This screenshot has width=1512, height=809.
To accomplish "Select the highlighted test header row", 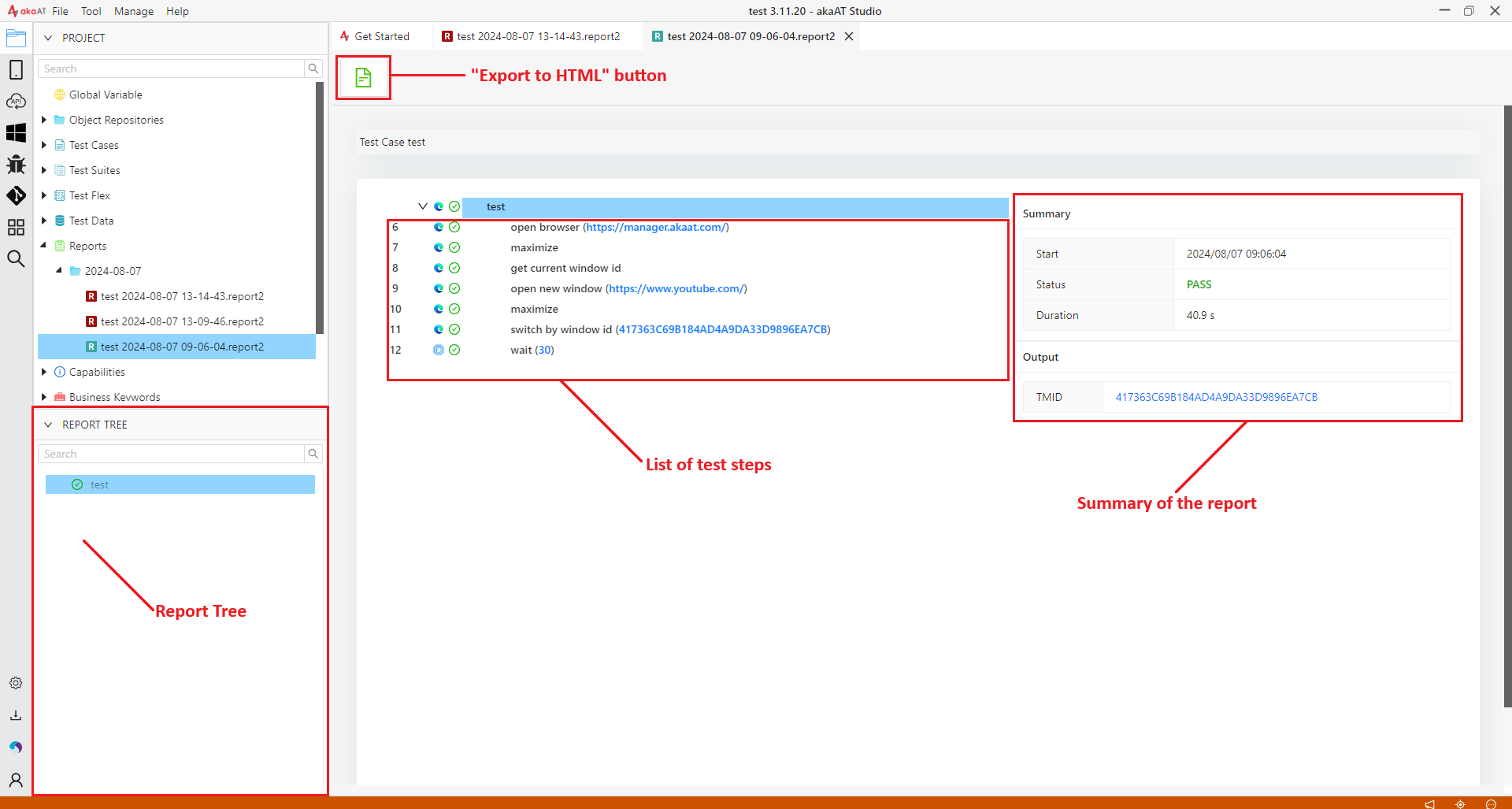I will (736, 206).
